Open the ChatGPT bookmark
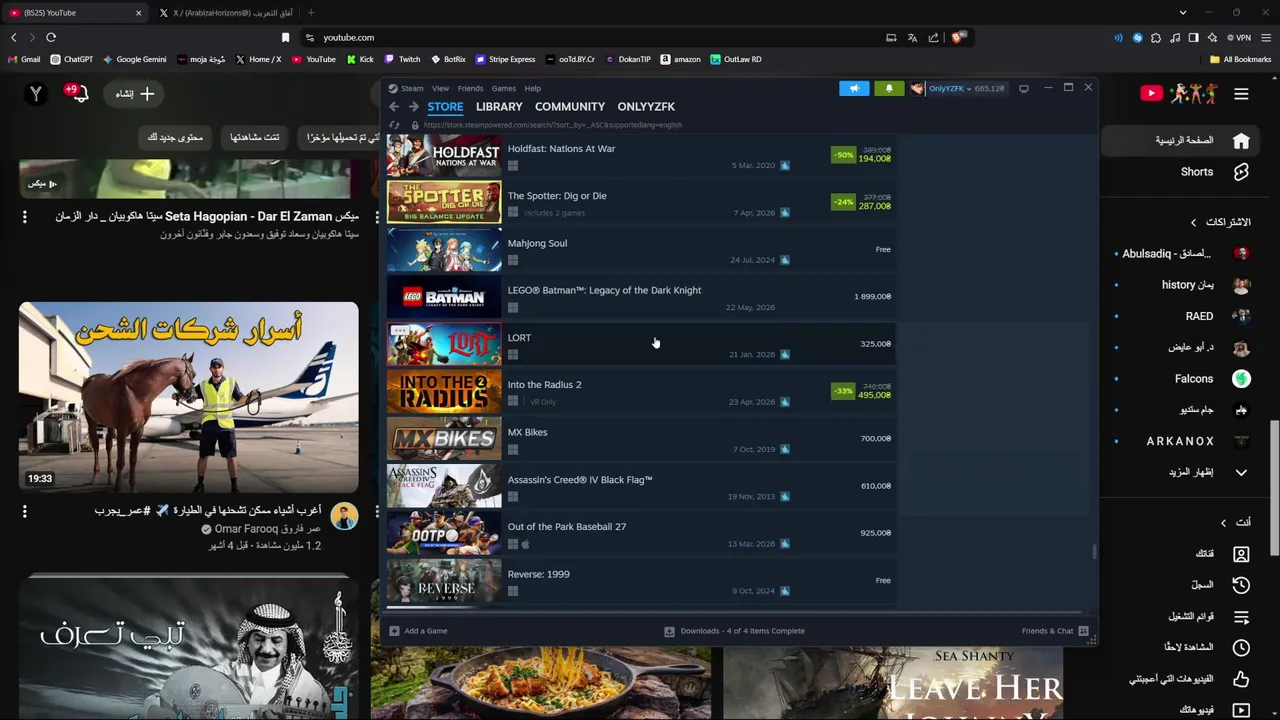This screenshot has height=720, width=1280. [71, 59]
